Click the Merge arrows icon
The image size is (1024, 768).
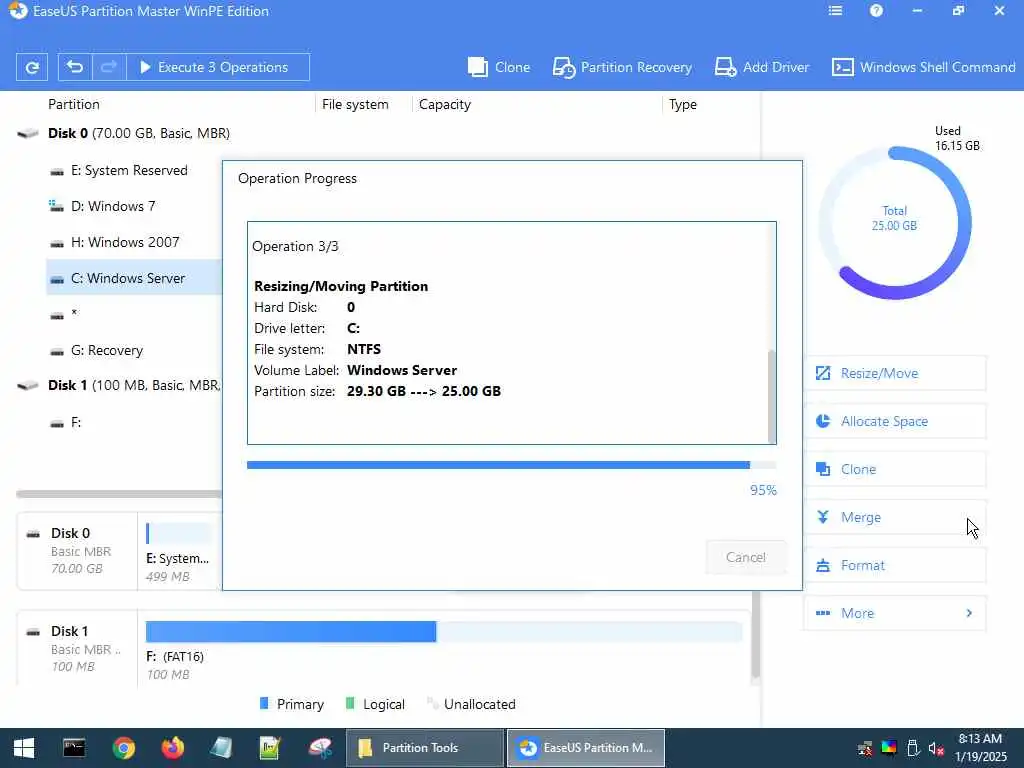(823, 517)
